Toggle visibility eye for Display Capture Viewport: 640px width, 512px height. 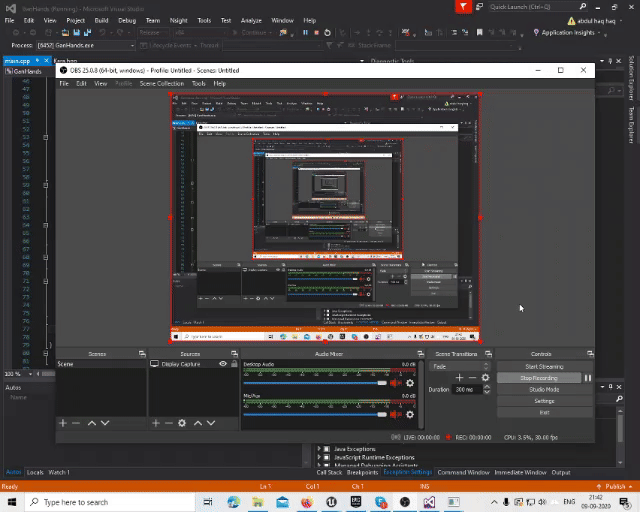click(223, 364)
